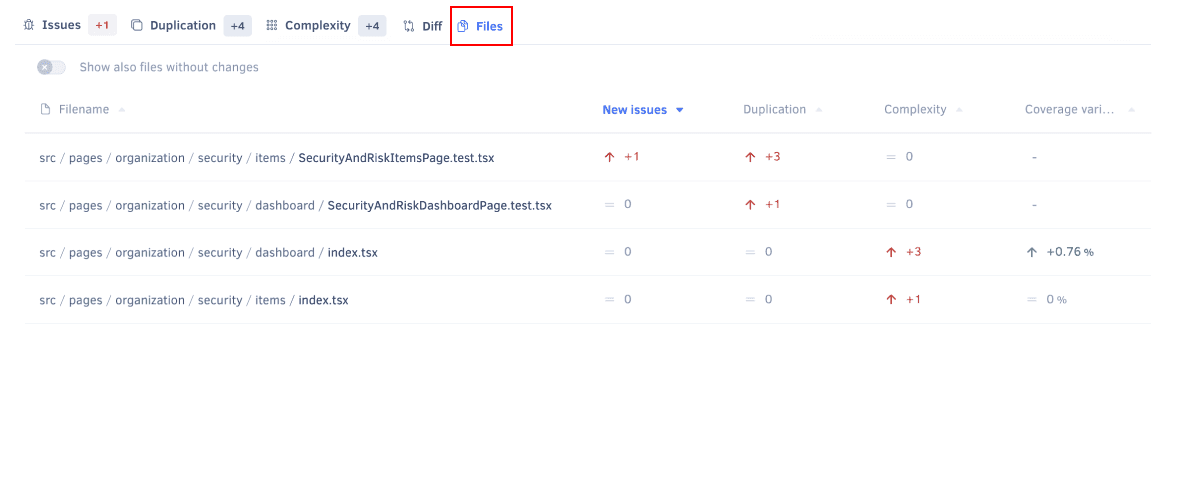Toggle show files without changes switch
The image size is (1180, 486).
click(51, 67)
